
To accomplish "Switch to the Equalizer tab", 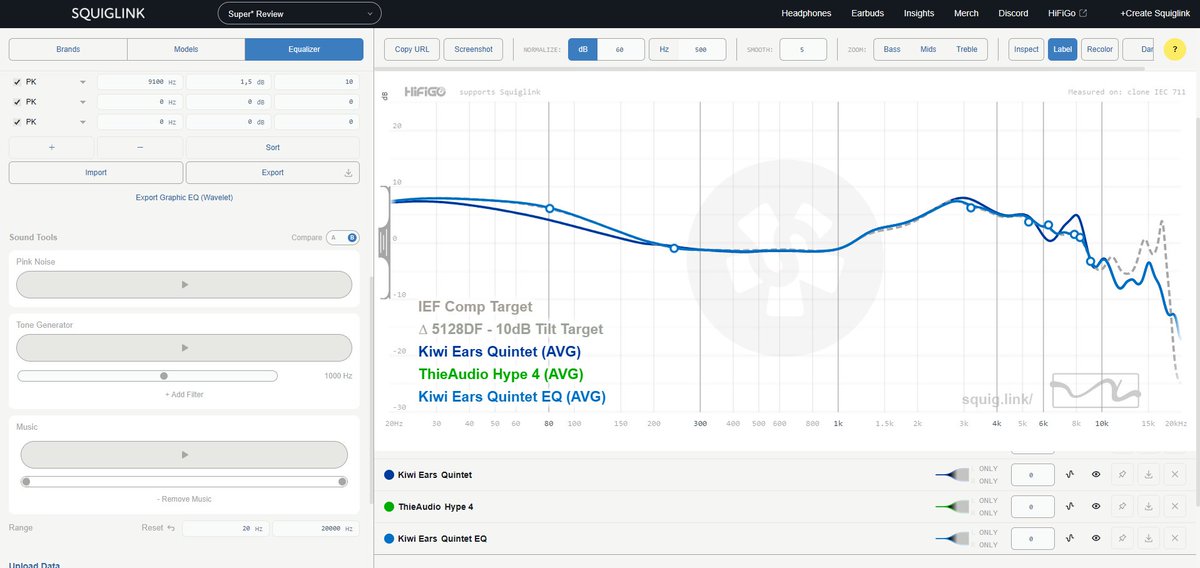I will pos(304,49).
